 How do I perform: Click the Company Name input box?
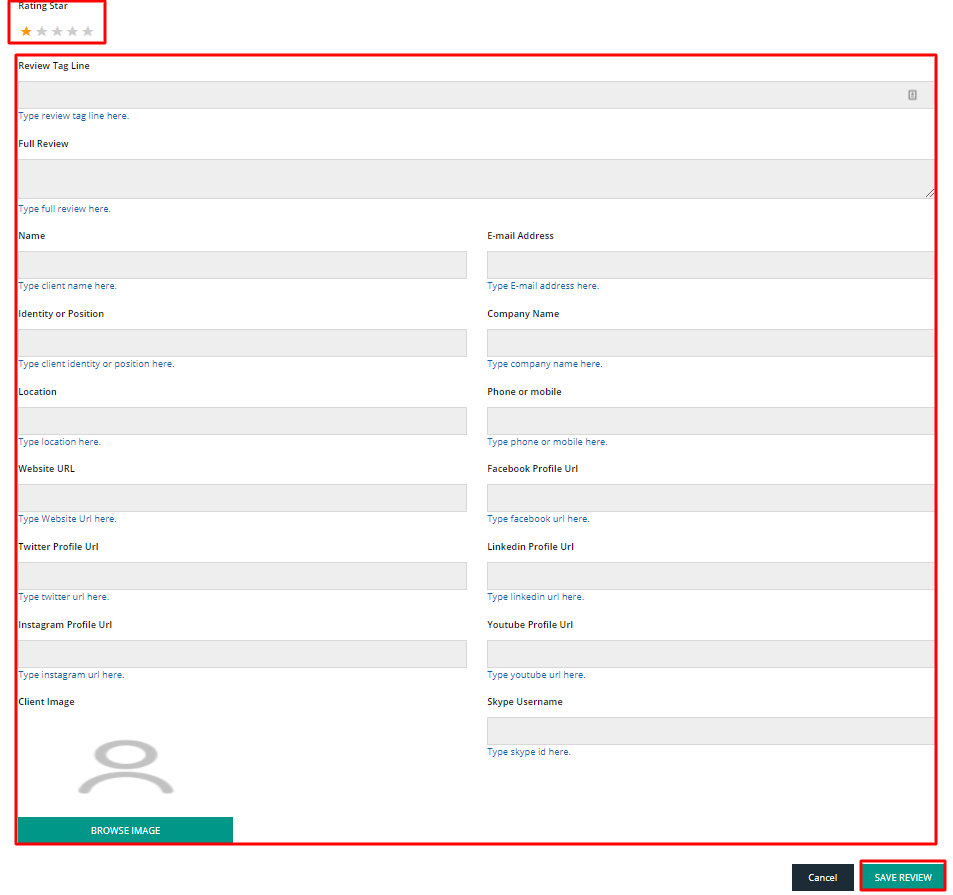coord(710,343)
